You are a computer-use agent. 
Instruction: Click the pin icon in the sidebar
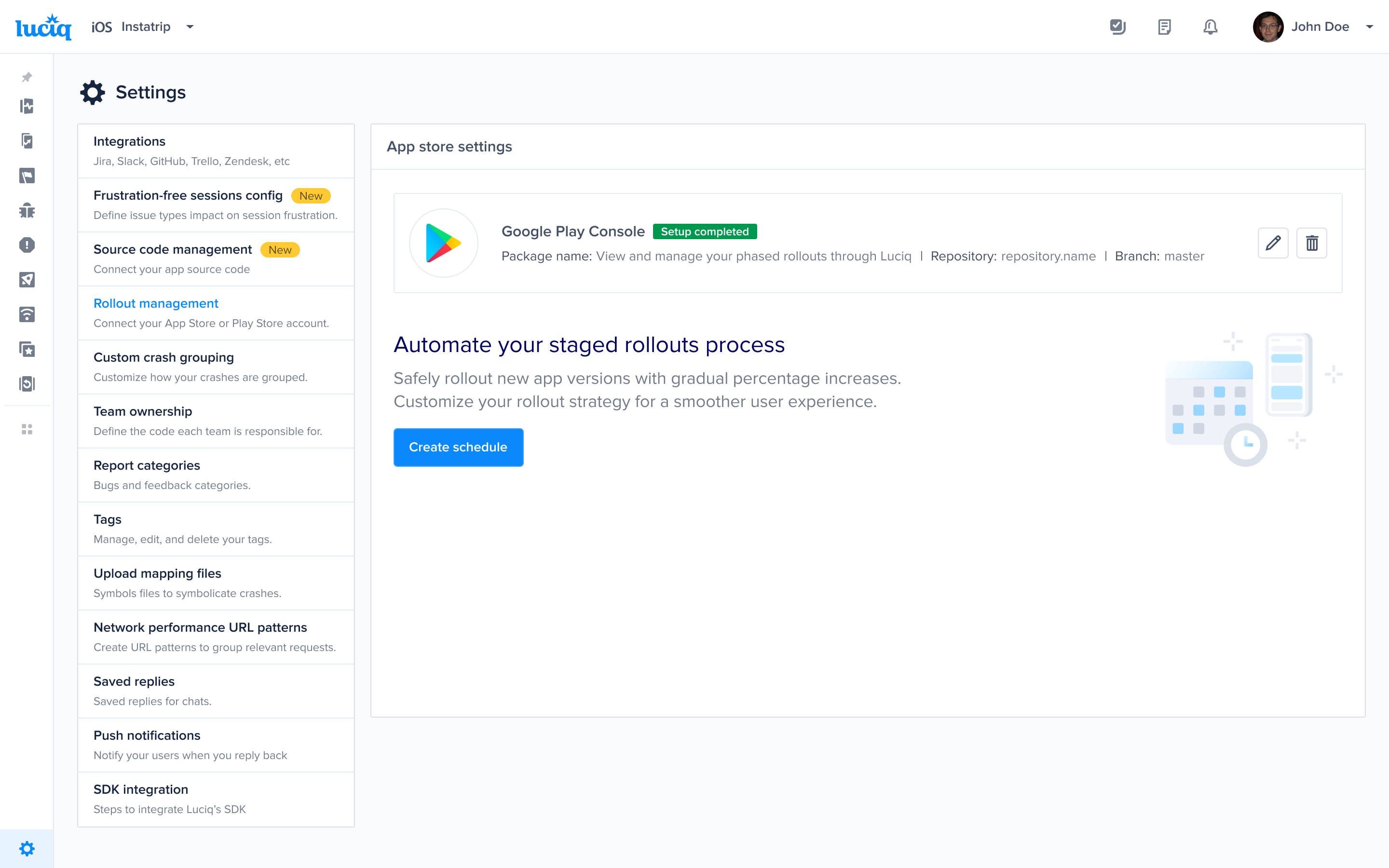pos(27,77)
